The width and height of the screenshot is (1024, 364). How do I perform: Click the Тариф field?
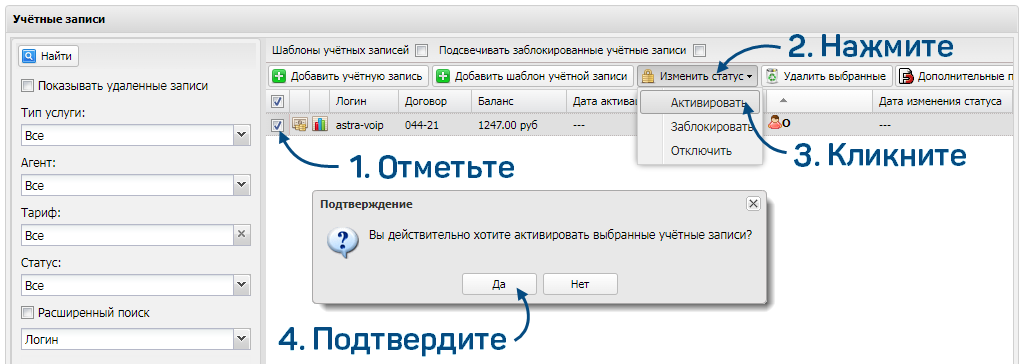tap(127, 235)
